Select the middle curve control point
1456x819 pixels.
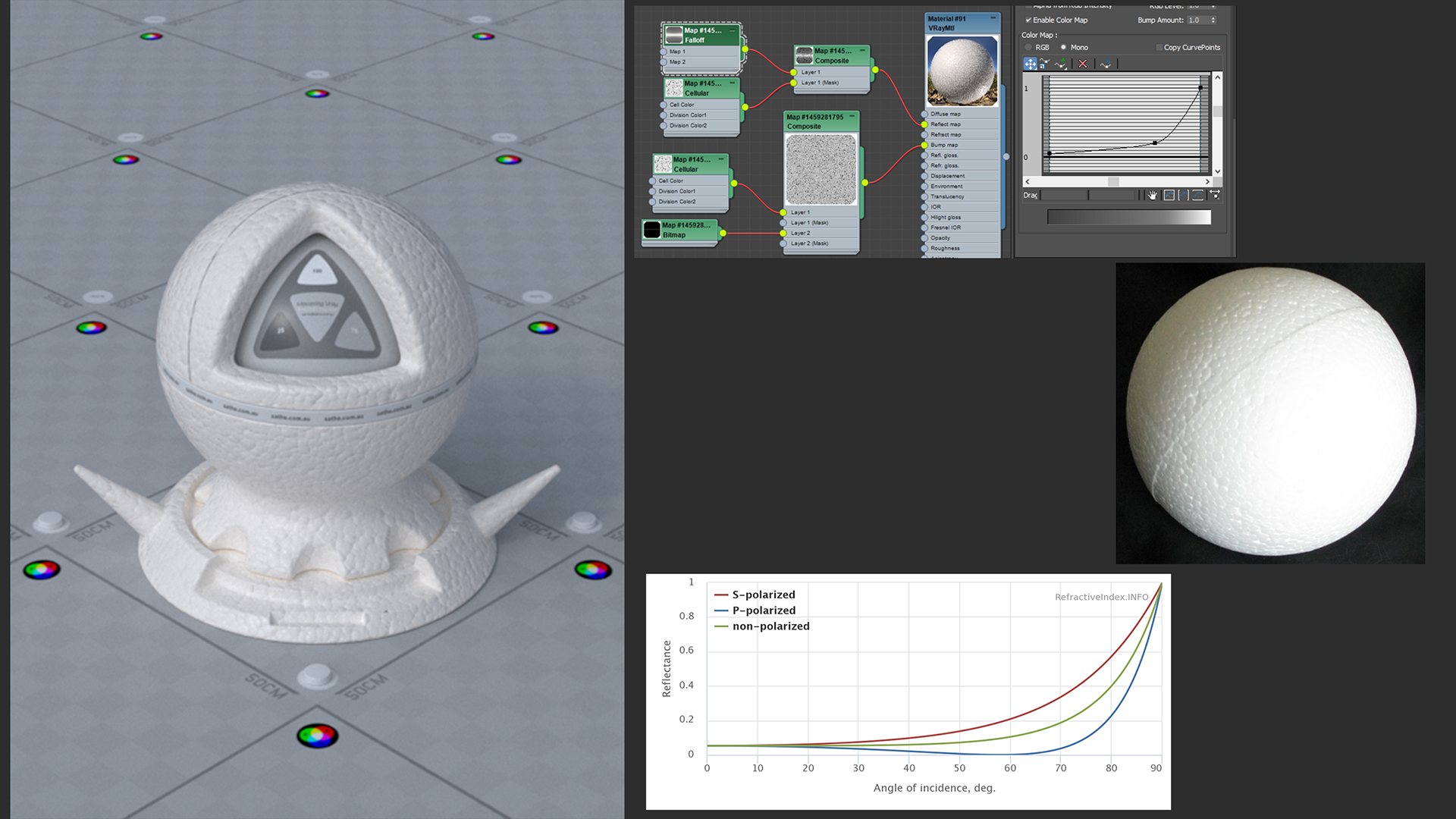[1155, 143]
